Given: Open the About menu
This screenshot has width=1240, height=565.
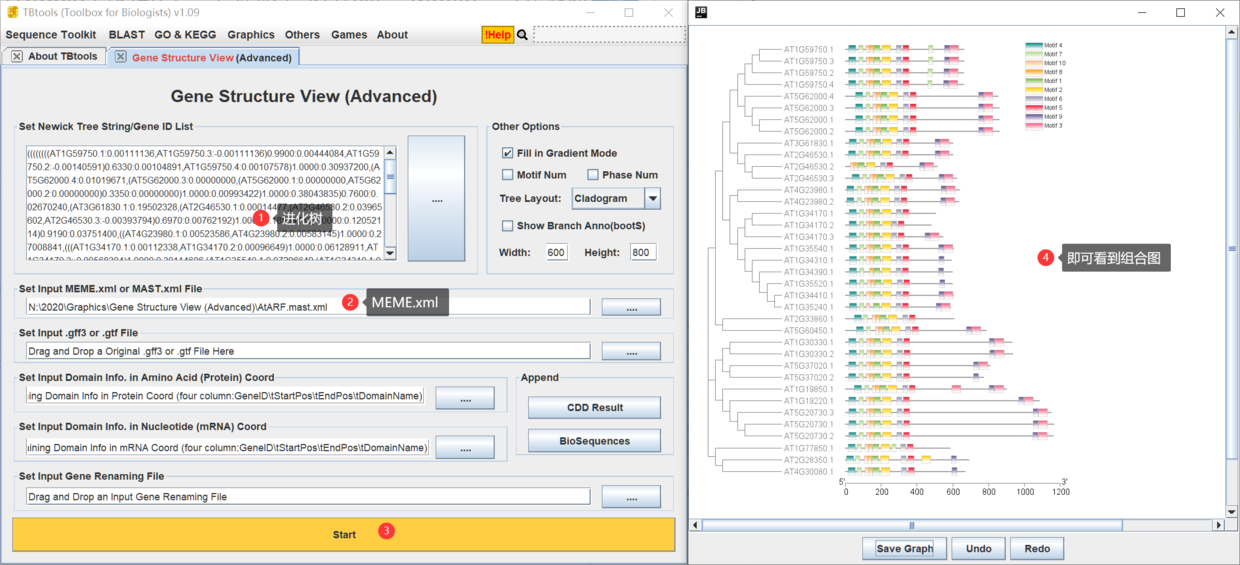Looking at the screenshot, I should pos(392,35).
